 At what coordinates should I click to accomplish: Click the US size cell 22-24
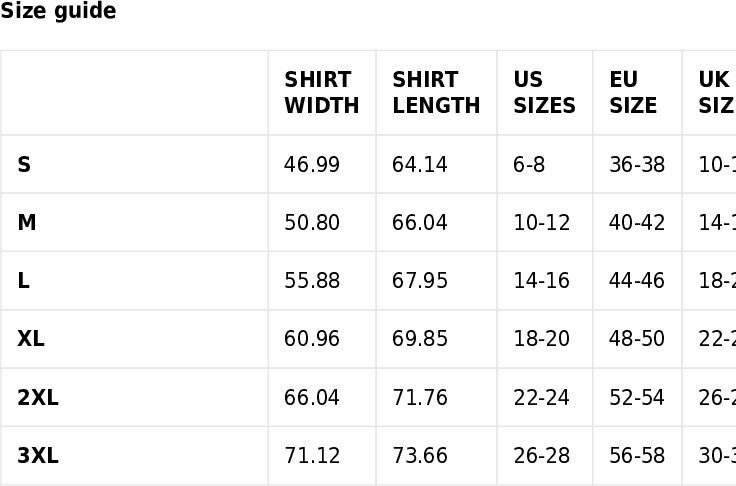pos(541,398)
